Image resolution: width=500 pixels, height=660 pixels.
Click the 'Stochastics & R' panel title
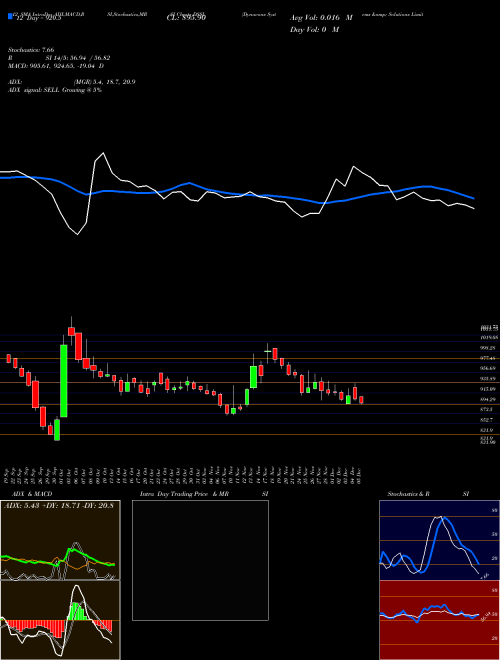[408, 494]
